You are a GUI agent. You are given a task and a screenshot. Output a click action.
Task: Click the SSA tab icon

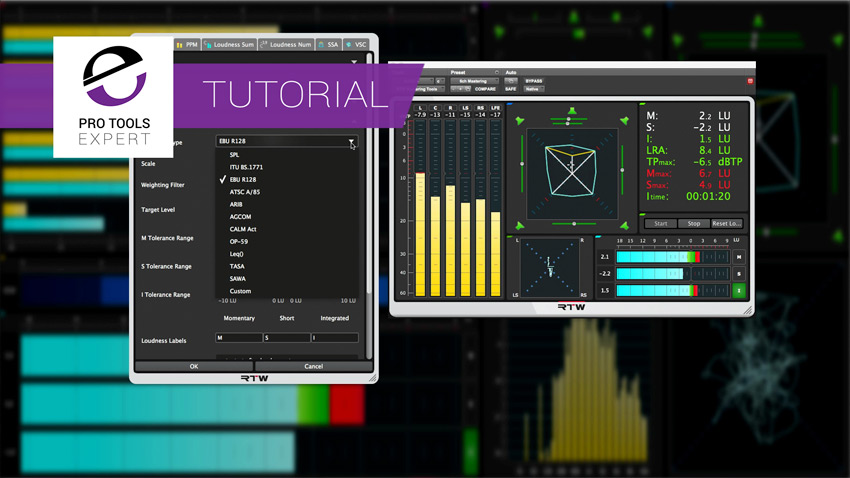tap(321, 44)
